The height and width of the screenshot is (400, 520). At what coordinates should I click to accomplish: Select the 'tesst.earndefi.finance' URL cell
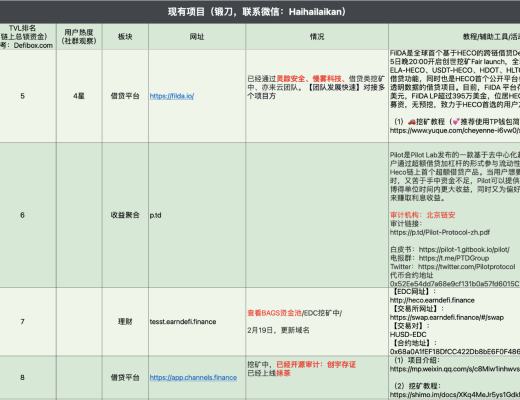click(197, 321)
